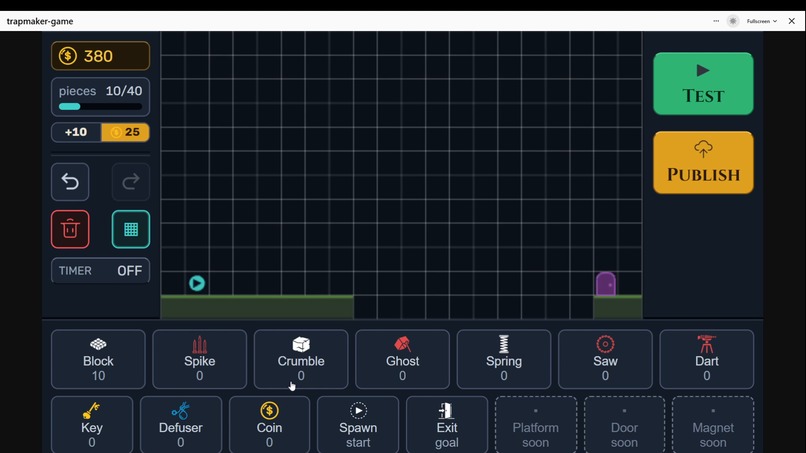The width and height of the screenshot is (806, 453).
Task: Click the redo arrow button
Action: click(x=131, y=182)
